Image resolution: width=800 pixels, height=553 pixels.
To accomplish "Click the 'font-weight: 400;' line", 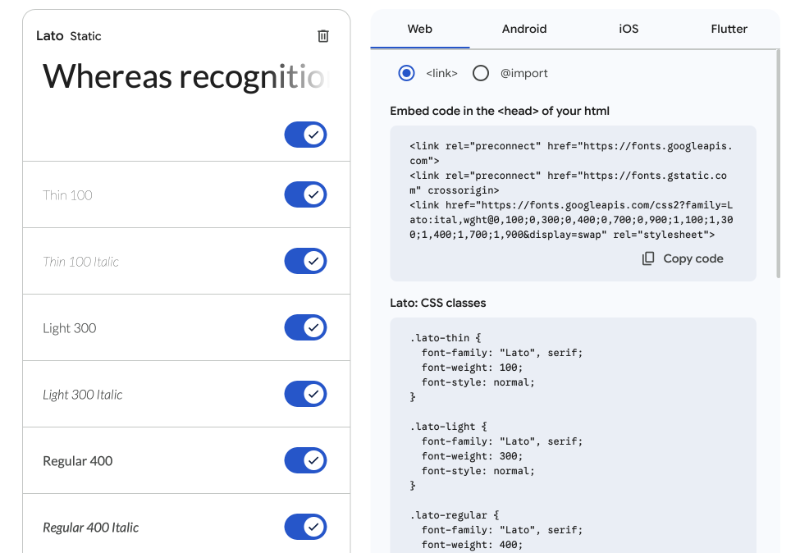I will click(472, 545).
